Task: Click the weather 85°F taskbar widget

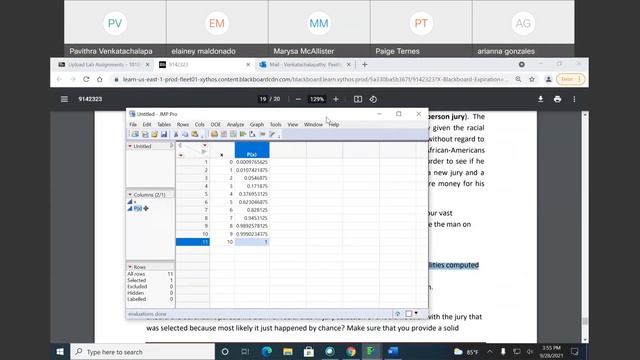Action: (466, 352)
